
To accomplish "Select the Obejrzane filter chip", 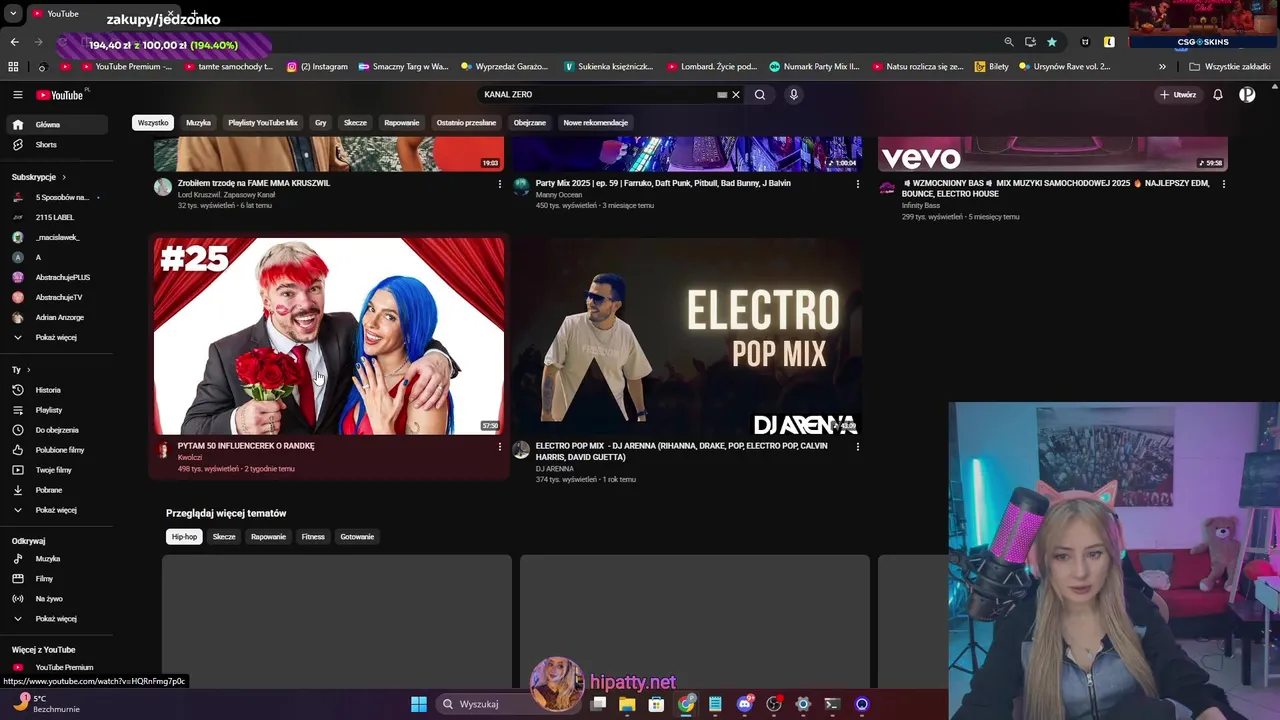I will 530,123.
